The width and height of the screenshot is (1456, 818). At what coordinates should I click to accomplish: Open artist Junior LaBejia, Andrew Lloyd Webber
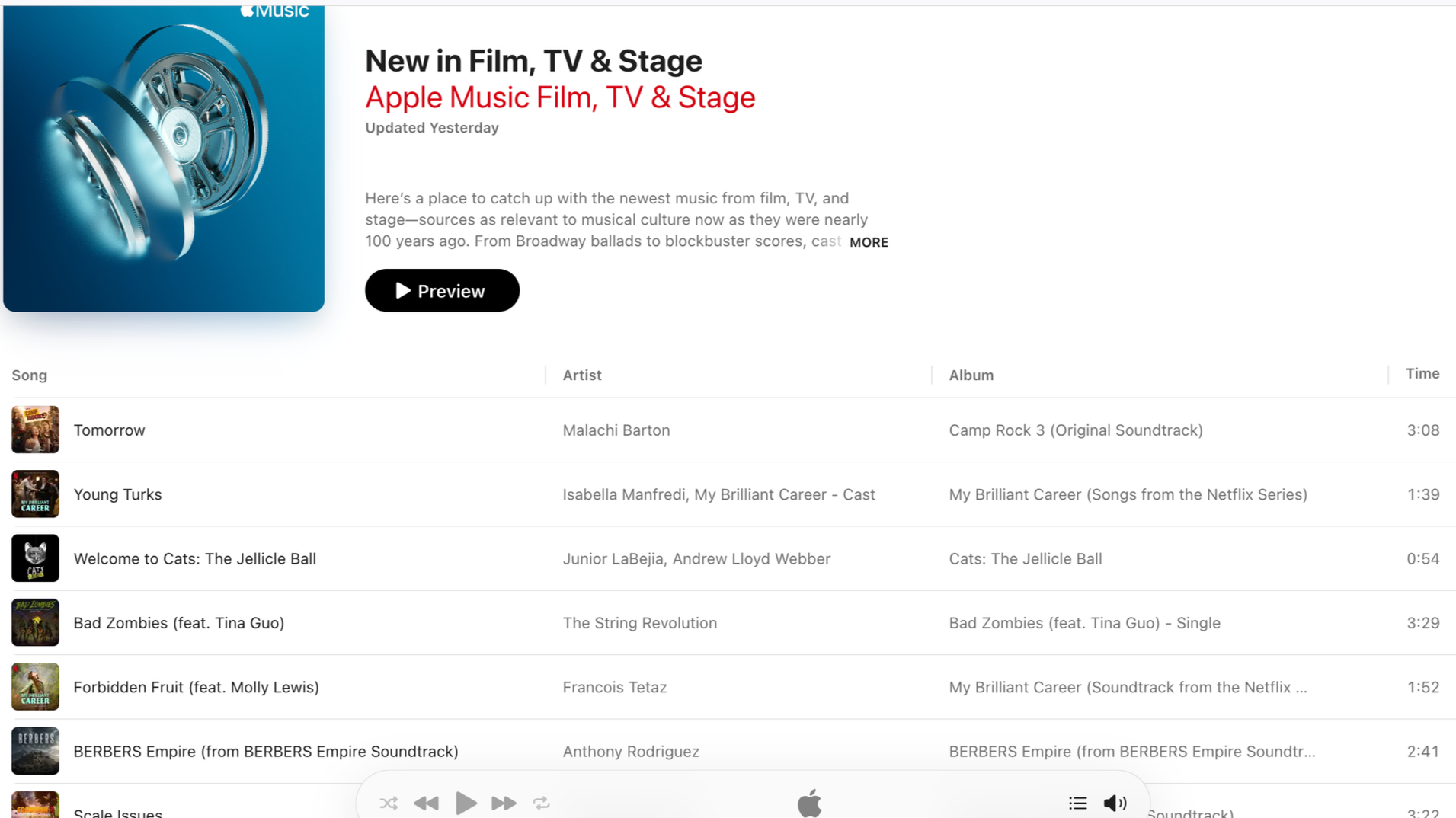(696, 558)
